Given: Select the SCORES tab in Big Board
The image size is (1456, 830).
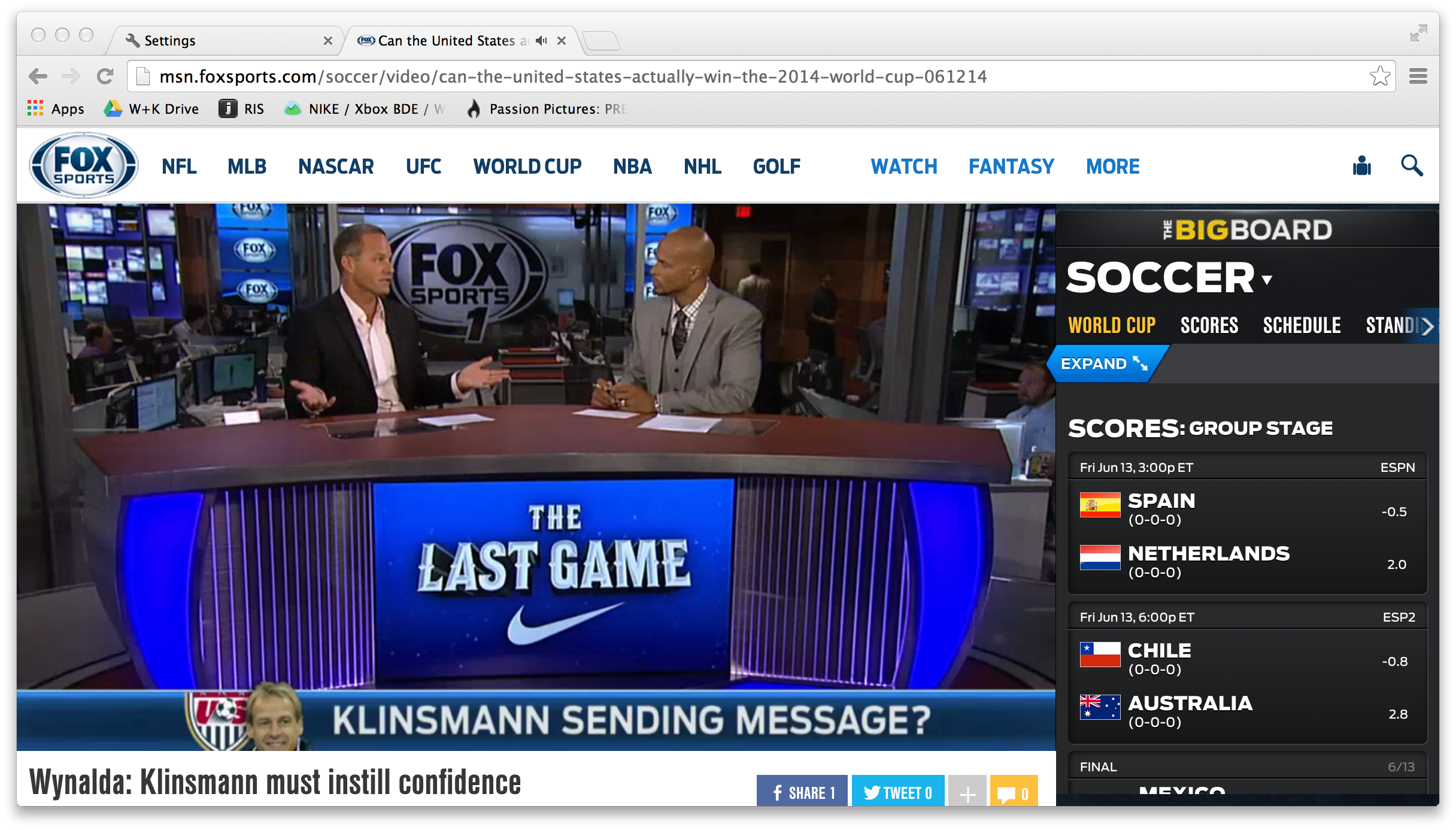Looking at the screenshot, I should [1209, 325].
